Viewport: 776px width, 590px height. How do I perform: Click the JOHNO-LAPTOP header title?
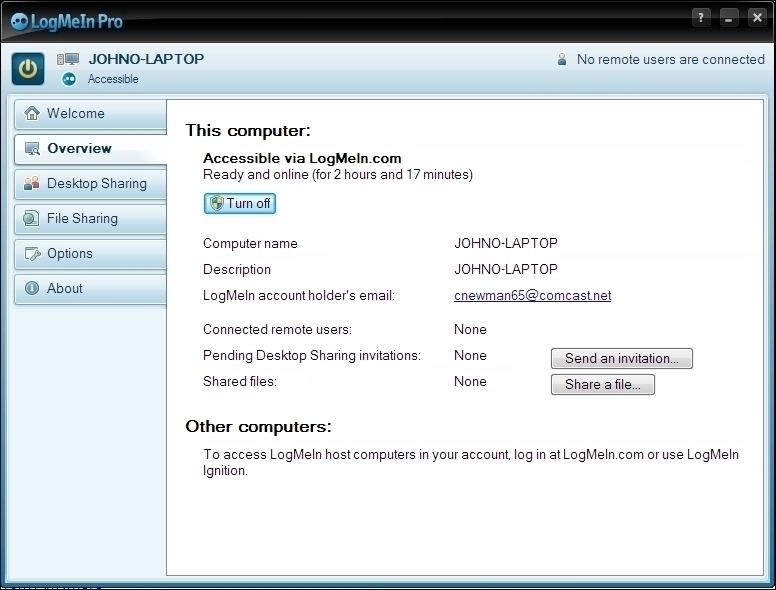point(146,59)
